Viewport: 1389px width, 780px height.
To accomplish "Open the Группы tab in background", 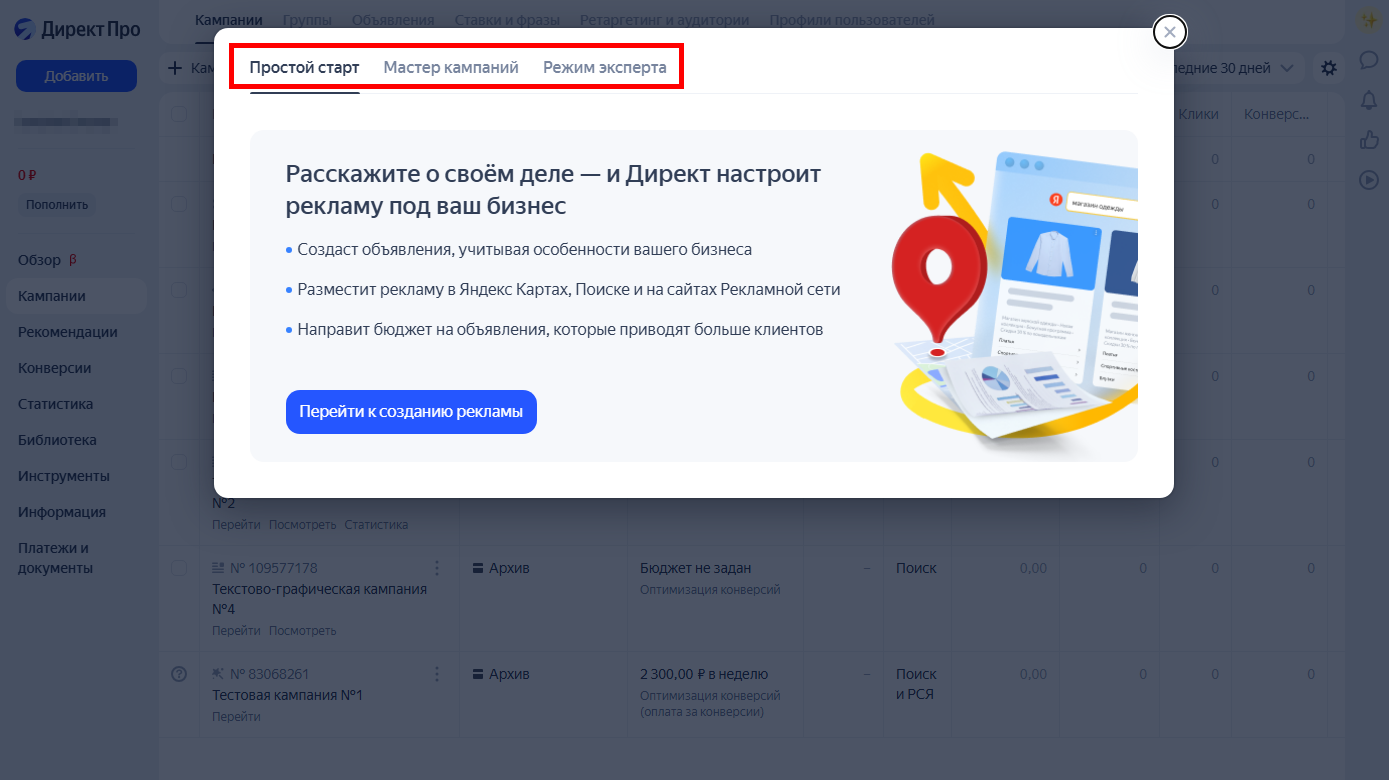I will click(307, 20).
